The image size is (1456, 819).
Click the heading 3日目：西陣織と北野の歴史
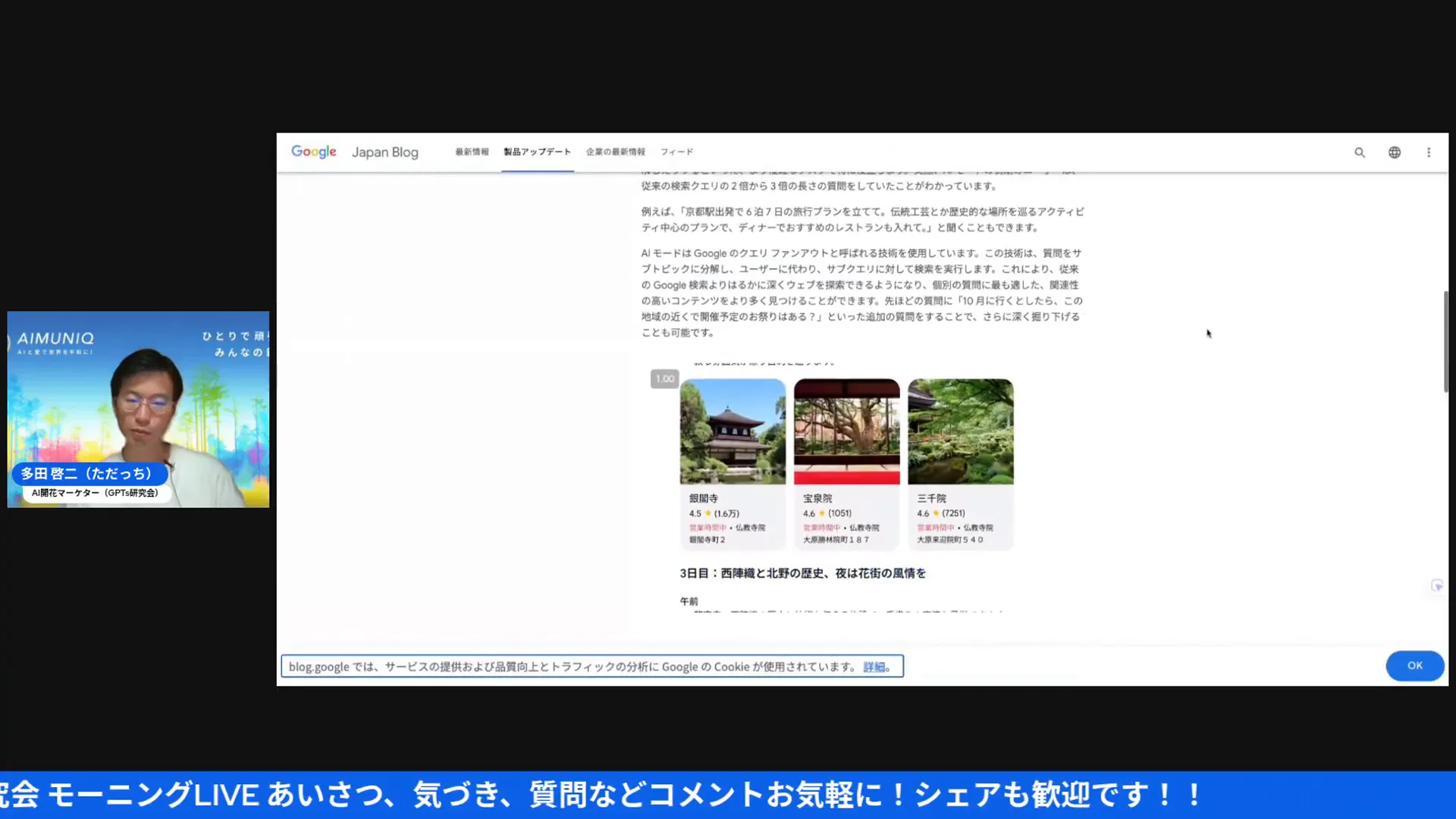click(x=802, y=573)
